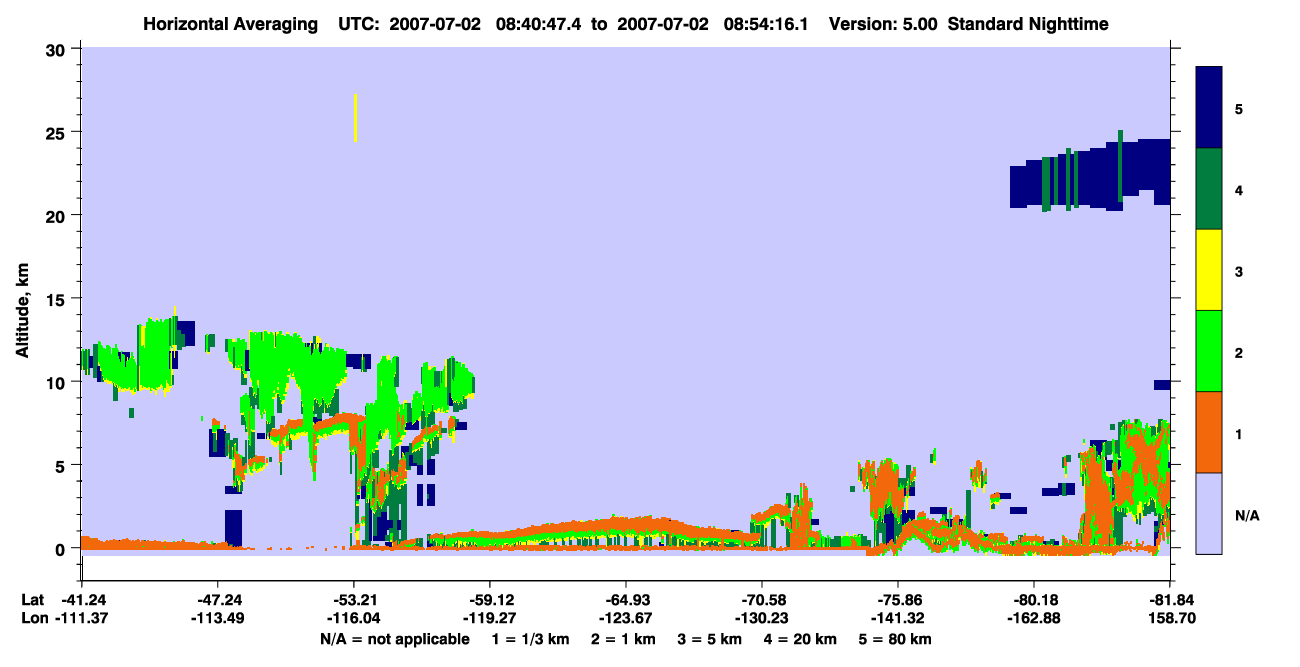The width and height of the screenshot is (1300, 667).
Task: Click the lavender N/A colorbar segment
Action: (1210, 513)
